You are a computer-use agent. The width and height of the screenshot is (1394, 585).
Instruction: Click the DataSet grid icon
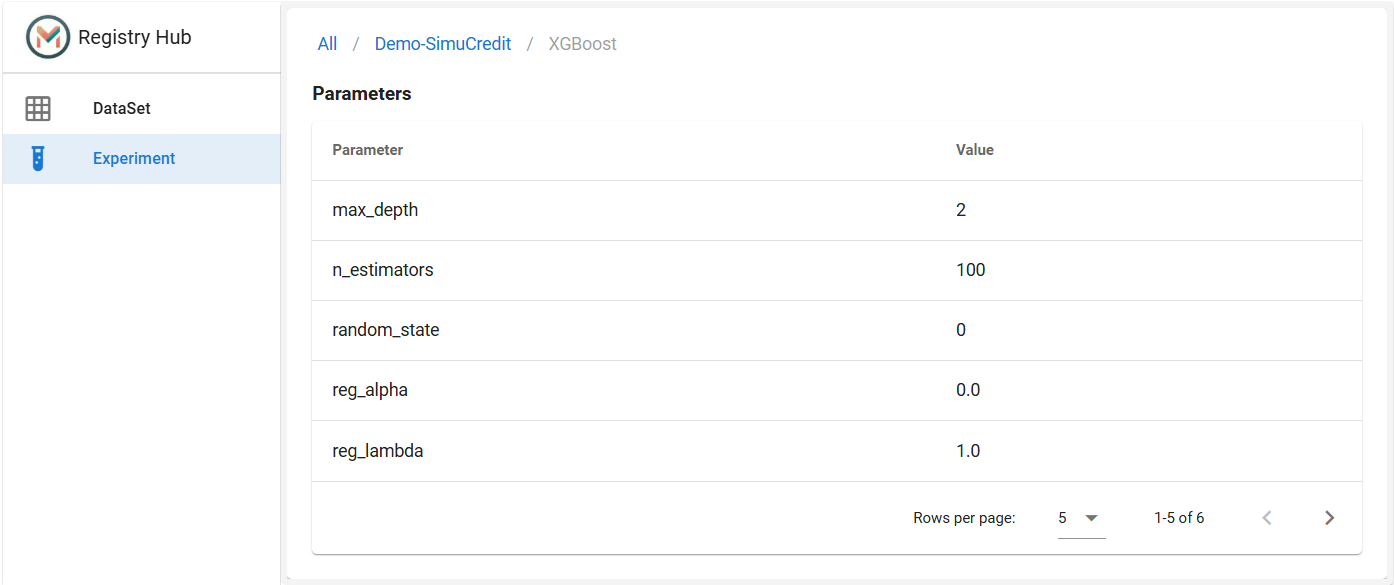pyautogui.click(x=38, y=108)
